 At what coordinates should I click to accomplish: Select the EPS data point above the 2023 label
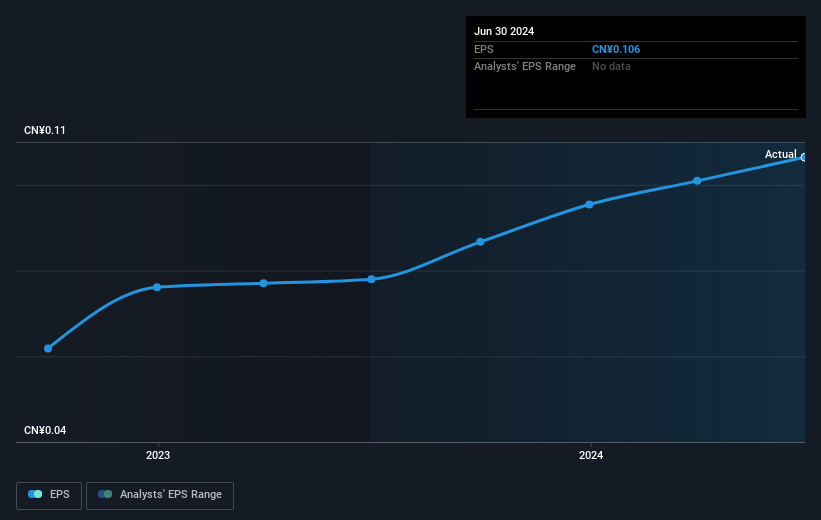[x=157, y=287]
